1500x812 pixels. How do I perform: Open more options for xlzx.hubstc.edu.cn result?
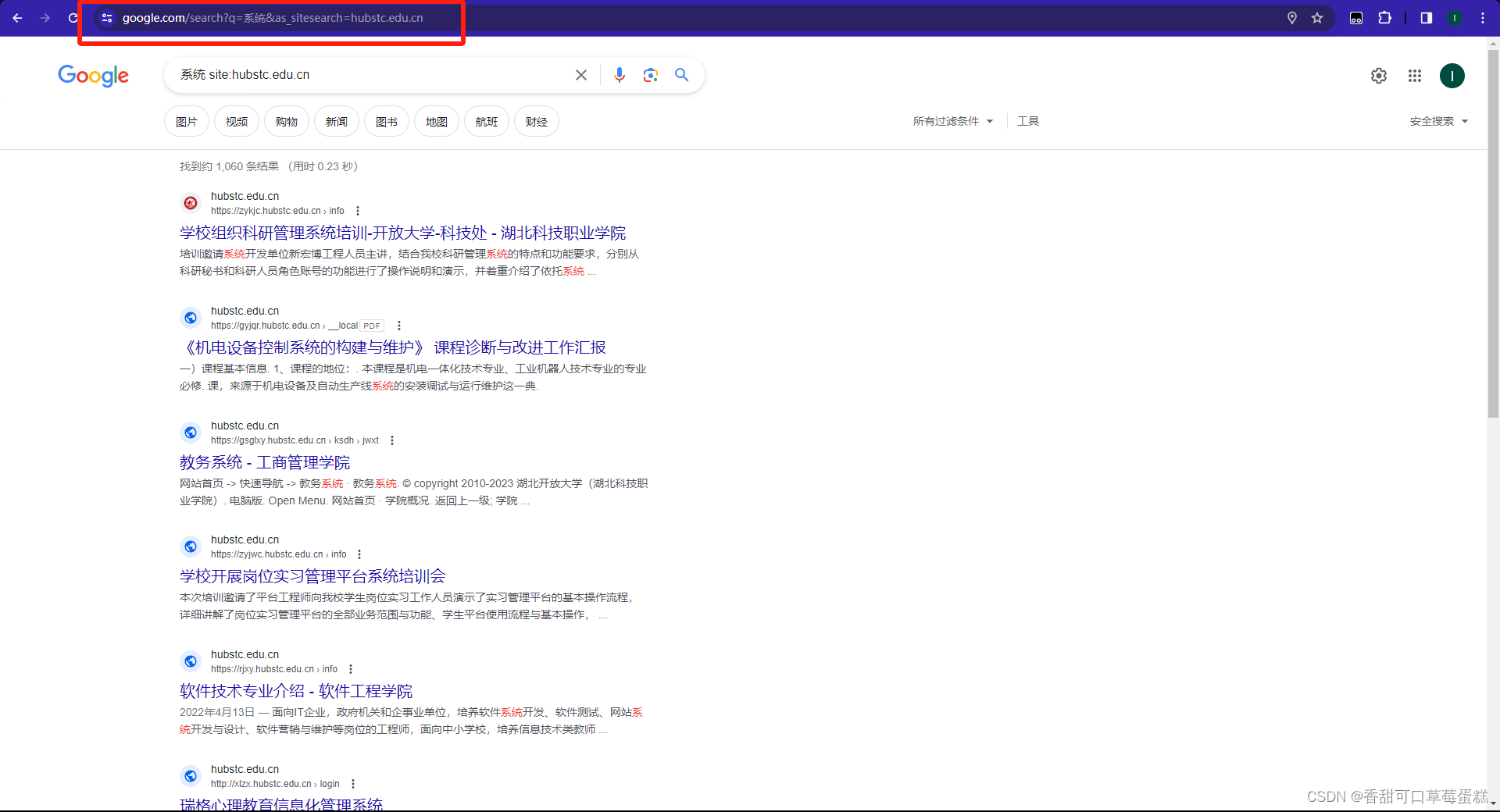(x=353, y=784)
